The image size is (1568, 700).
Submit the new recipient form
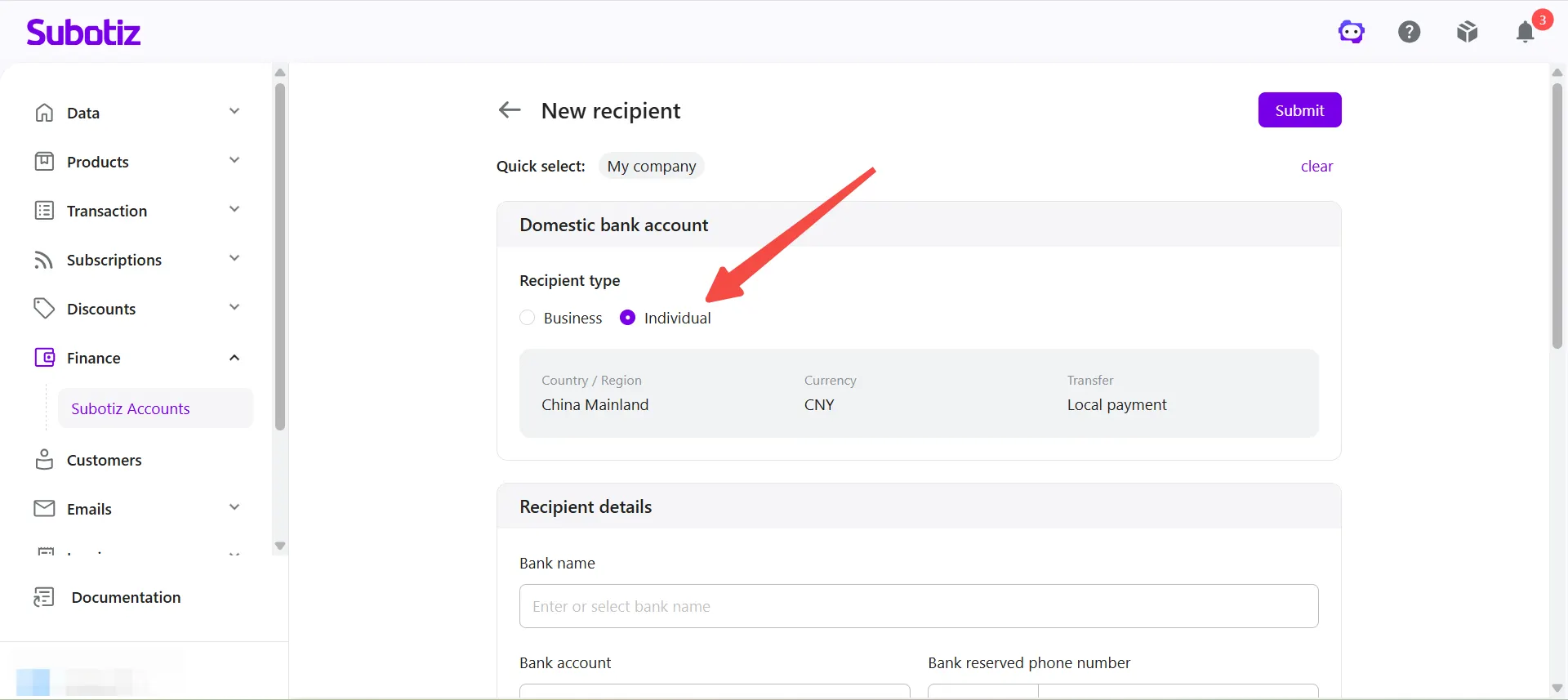coord(1299,110)
